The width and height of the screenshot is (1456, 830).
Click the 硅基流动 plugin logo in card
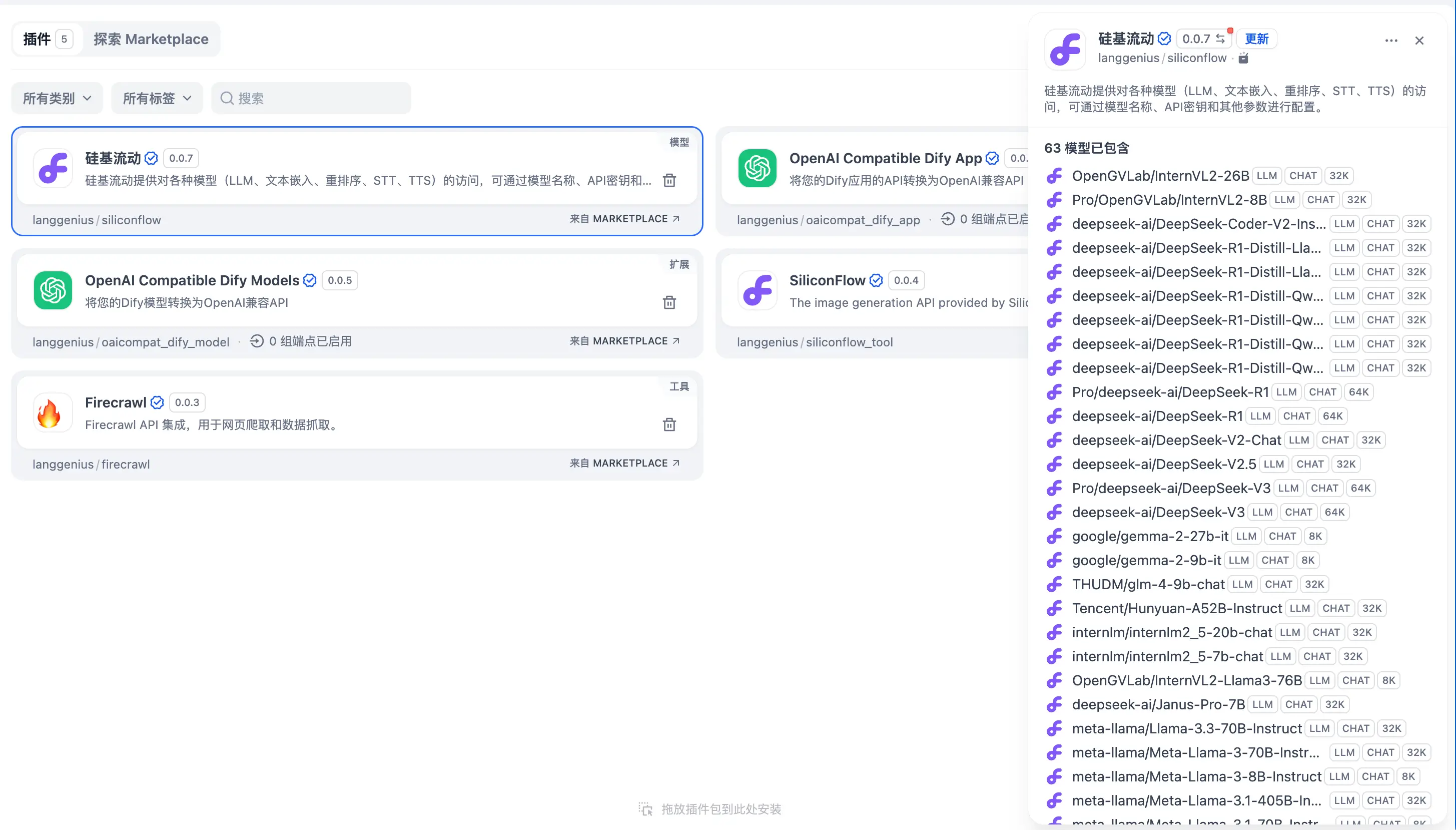(53, 168)
